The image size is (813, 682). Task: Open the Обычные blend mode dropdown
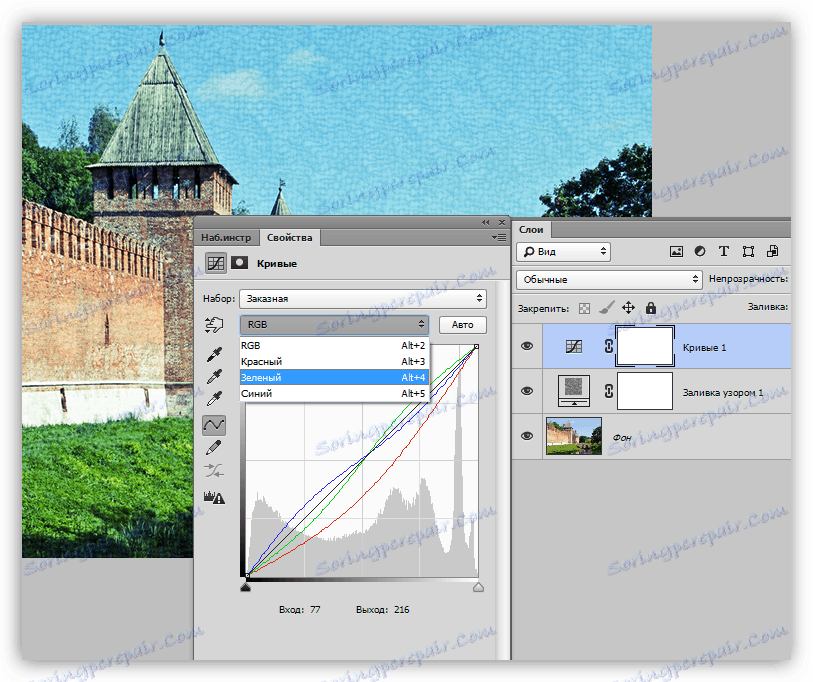(609, 280)
